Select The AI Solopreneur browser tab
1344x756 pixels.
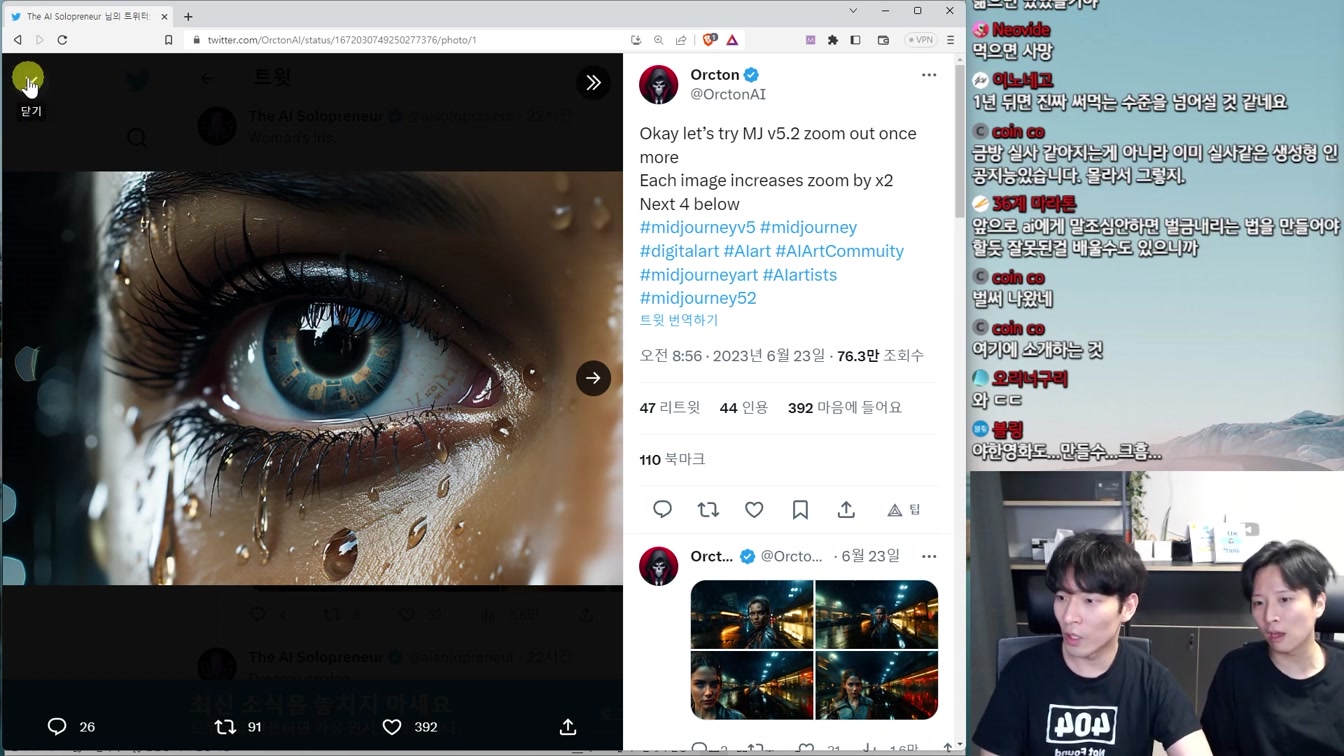pos(88,16)
